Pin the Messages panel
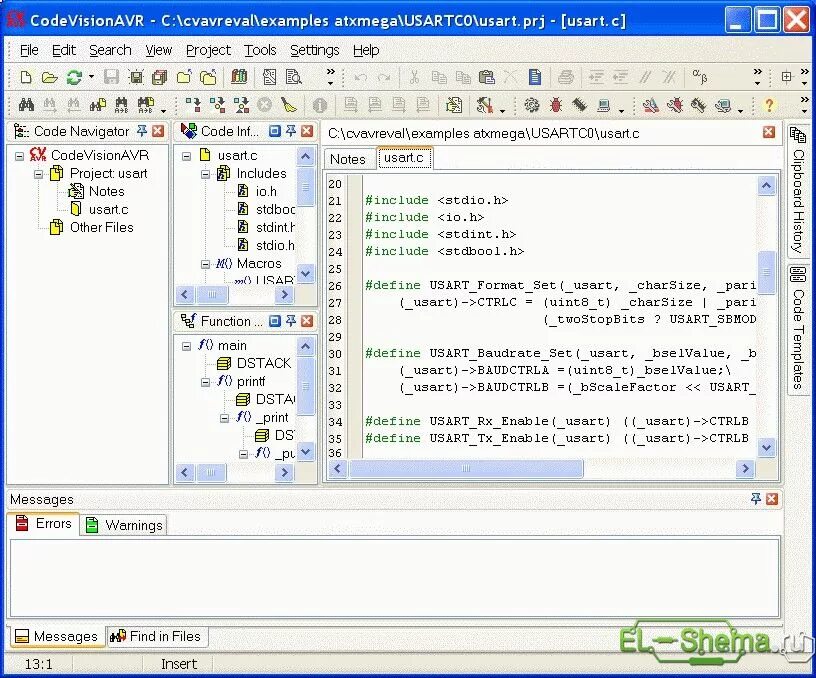Viewport: 816px width, 678px height. [756, 498]
